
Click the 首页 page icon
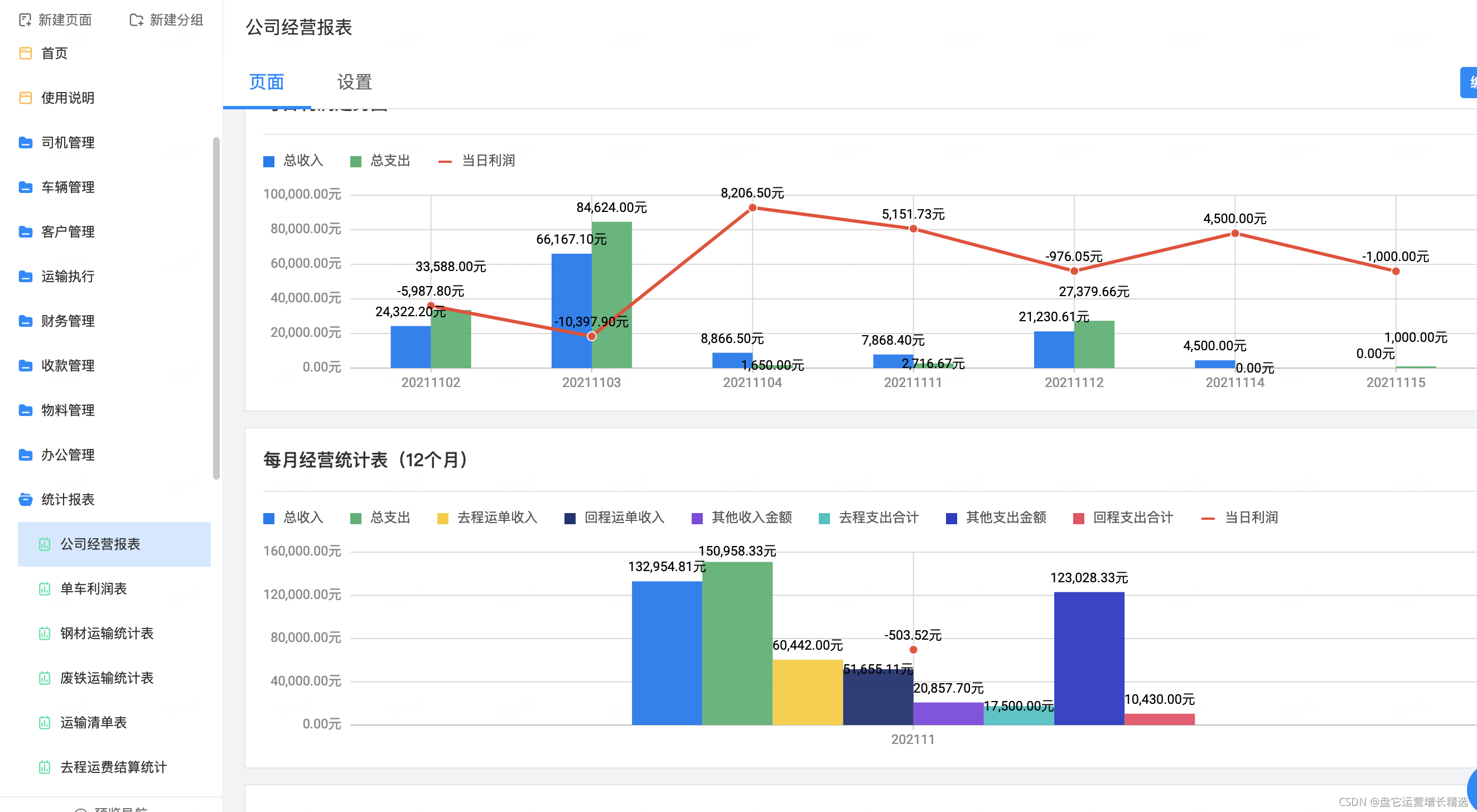tap(25, 54)
